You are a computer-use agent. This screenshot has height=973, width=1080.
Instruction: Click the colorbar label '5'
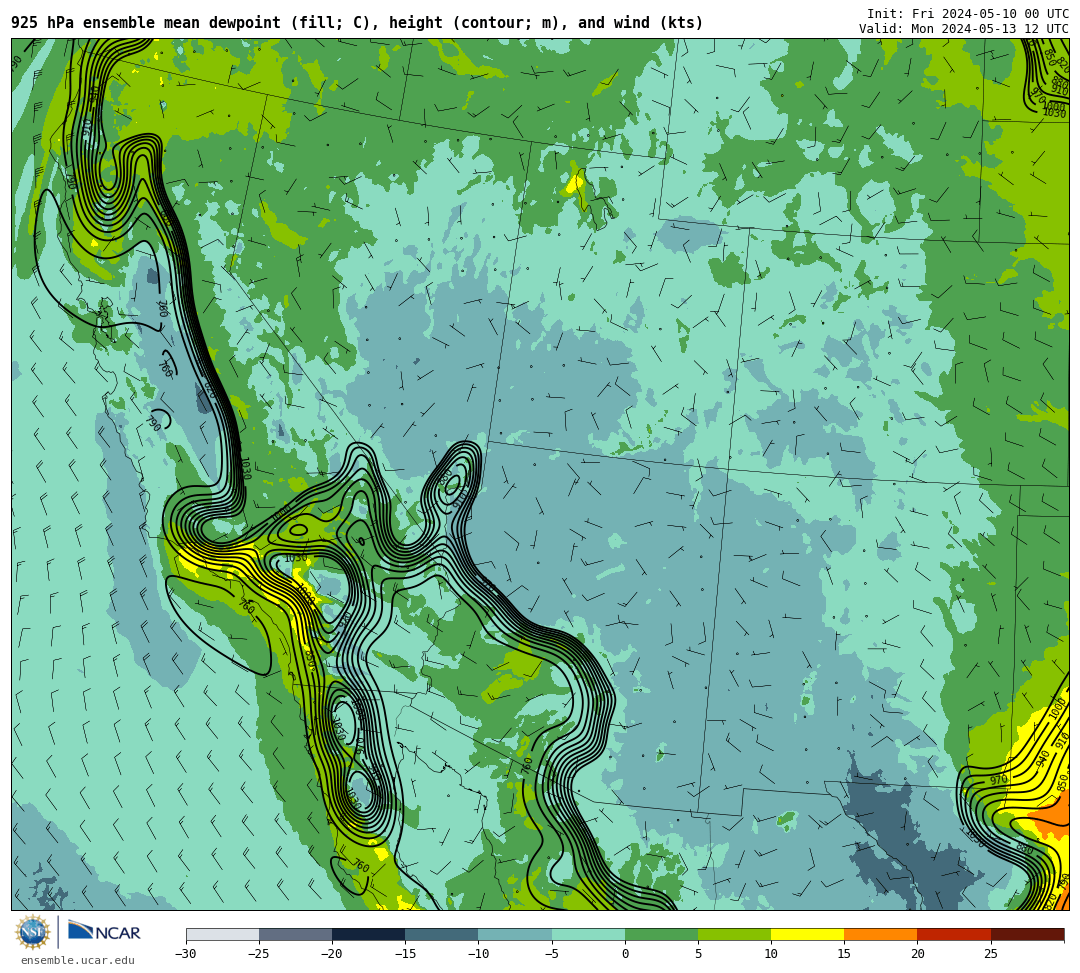tap(698, 954)
